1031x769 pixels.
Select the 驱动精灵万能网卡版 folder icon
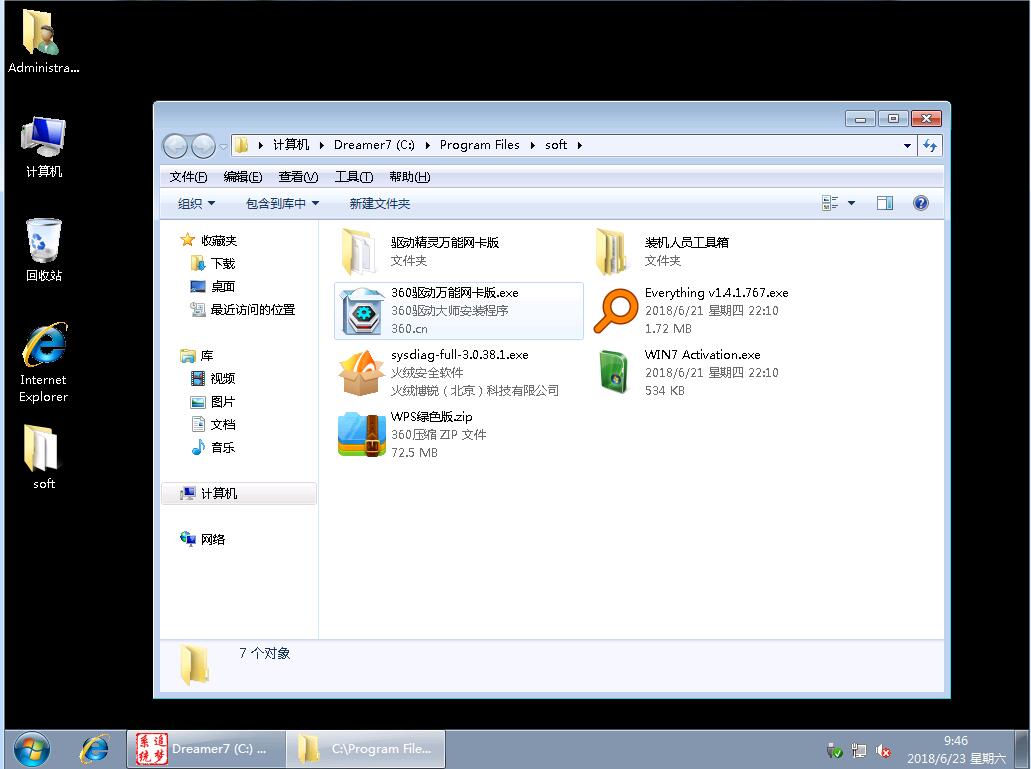[x=360, y=251]
